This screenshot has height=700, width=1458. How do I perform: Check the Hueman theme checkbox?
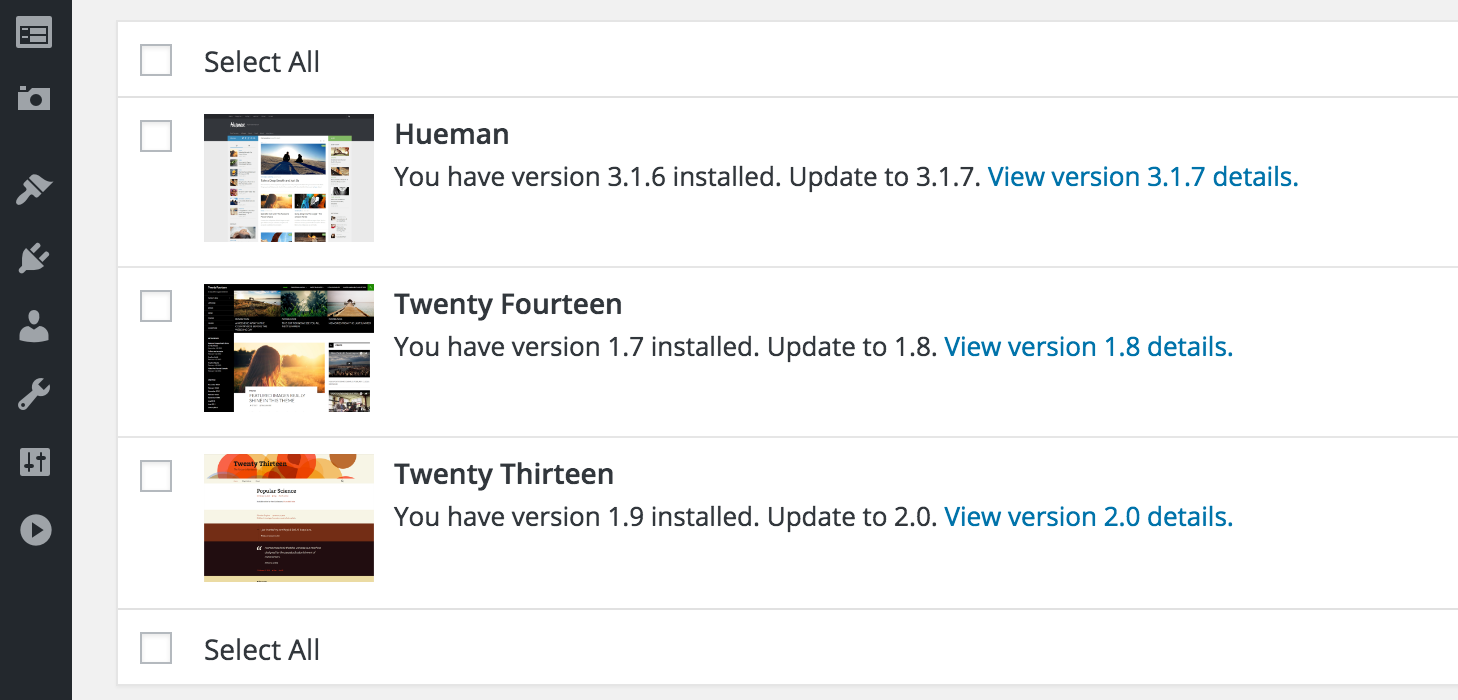[x=156, y=136]
